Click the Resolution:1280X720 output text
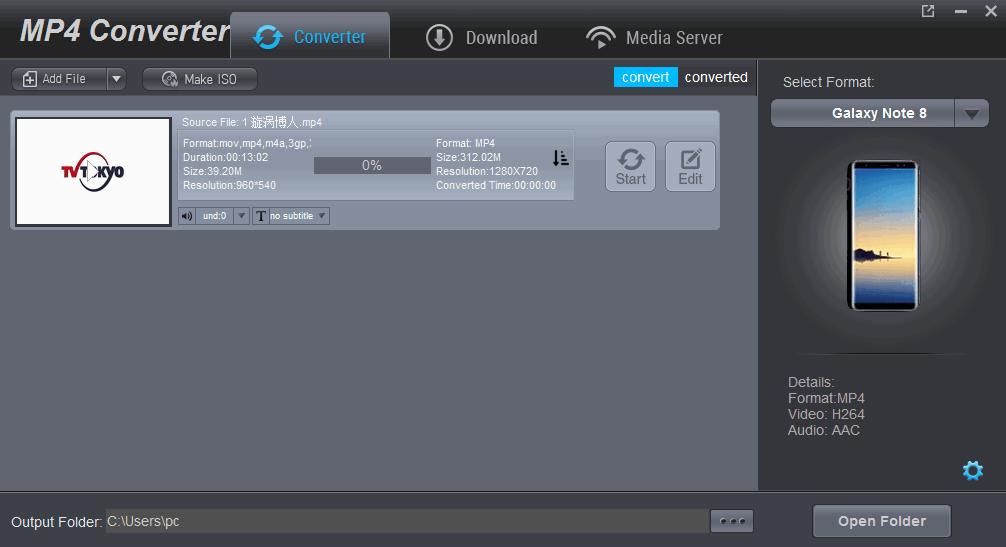 [x=487, y=171]
